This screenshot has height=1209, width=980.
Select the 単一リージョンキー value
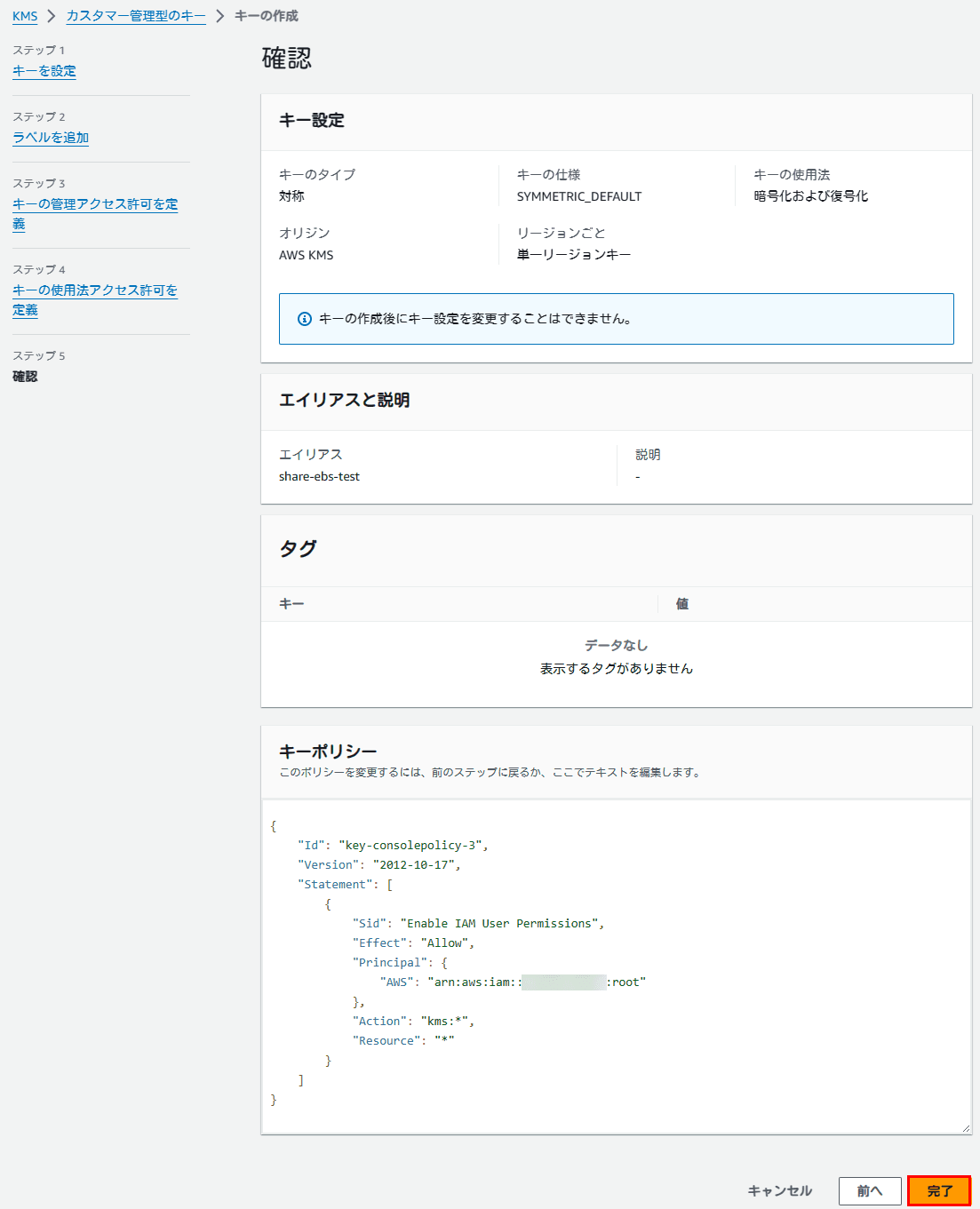click(574, 255)
